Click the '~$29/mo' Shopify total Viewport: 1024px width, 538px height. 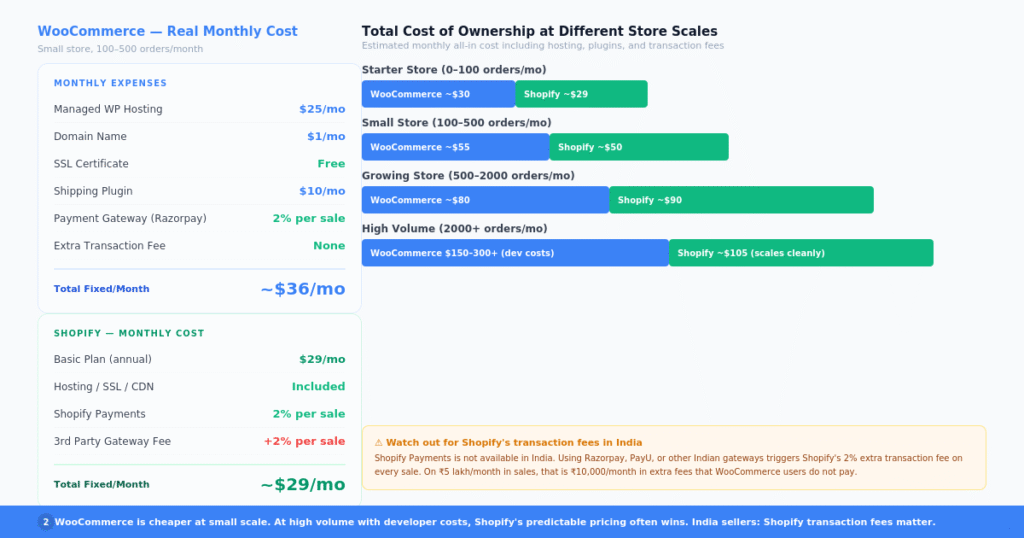(303, 484)
